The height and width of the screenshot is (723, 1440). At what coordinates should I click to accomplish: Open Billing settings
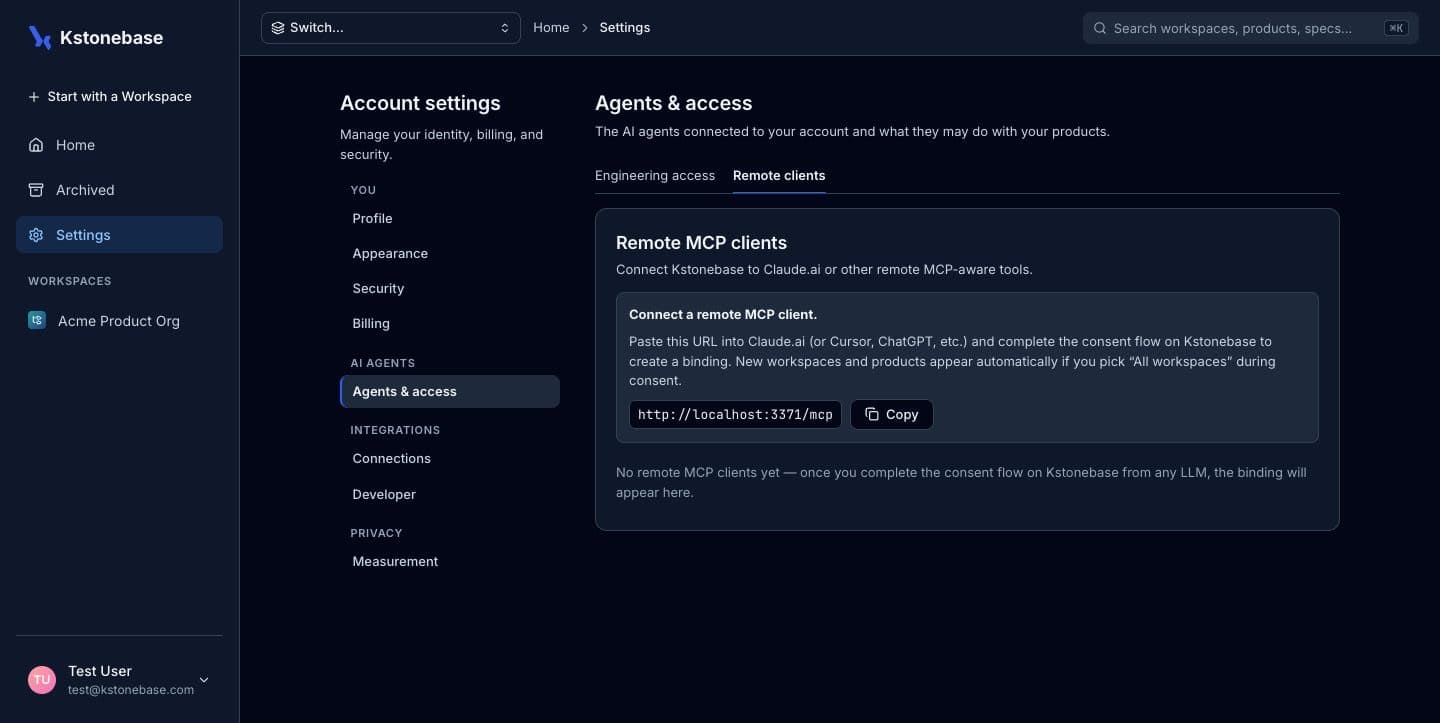point(450,323)
